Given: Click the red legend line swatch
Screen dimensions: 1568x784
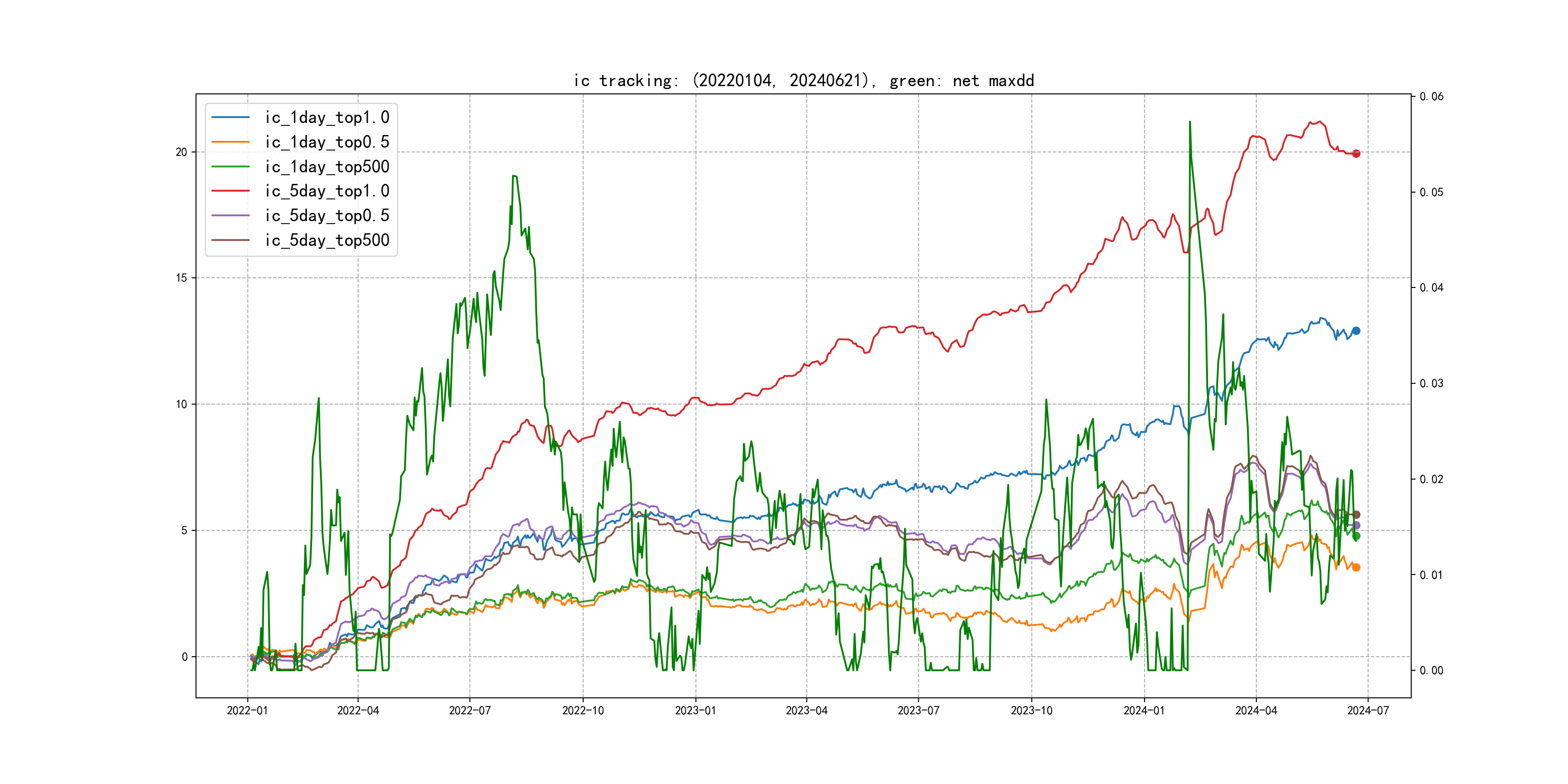Looking at the screenshot, I should (x=230, y=191).
